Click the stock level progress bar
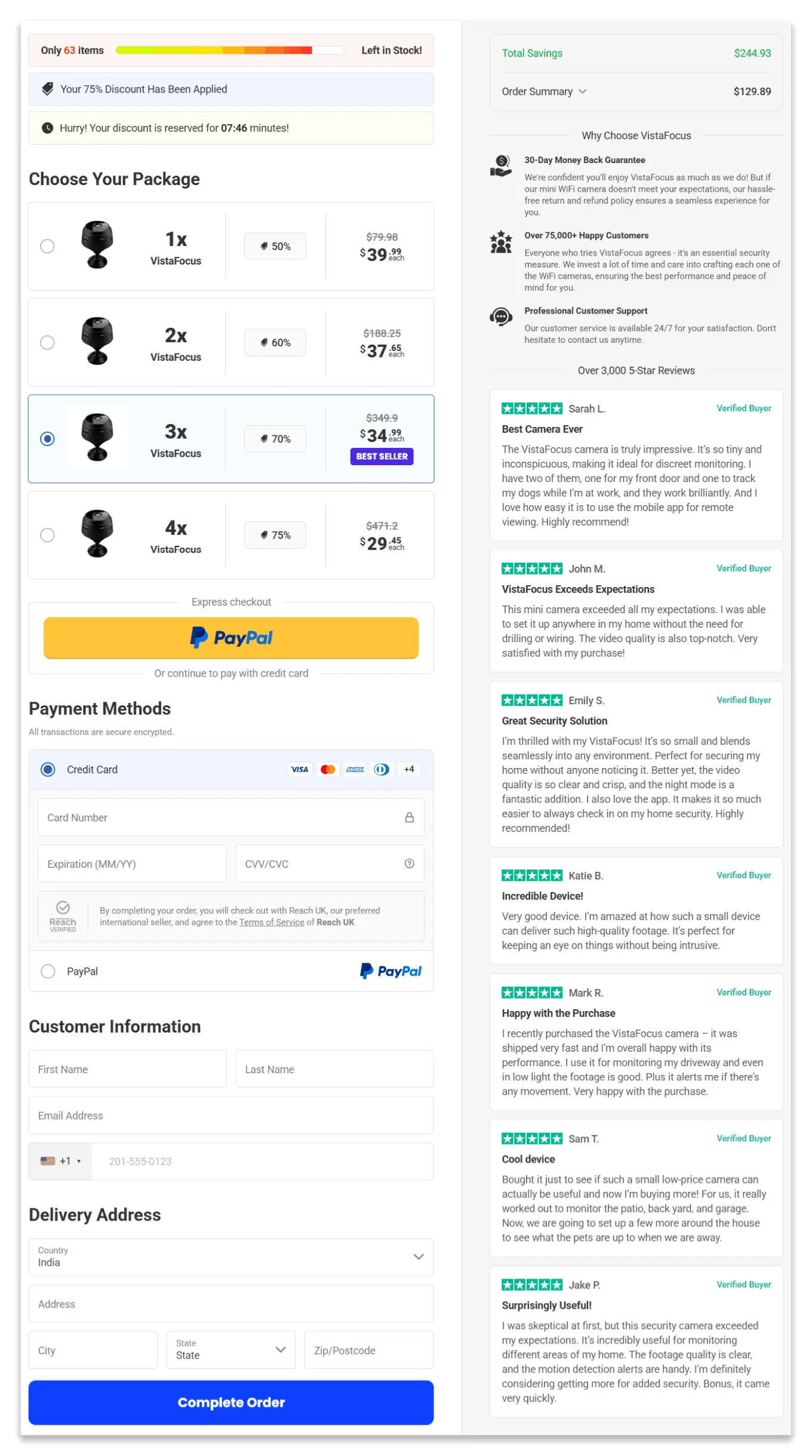The height and width of the screenshot is (1456, 812). coord(229,50)
